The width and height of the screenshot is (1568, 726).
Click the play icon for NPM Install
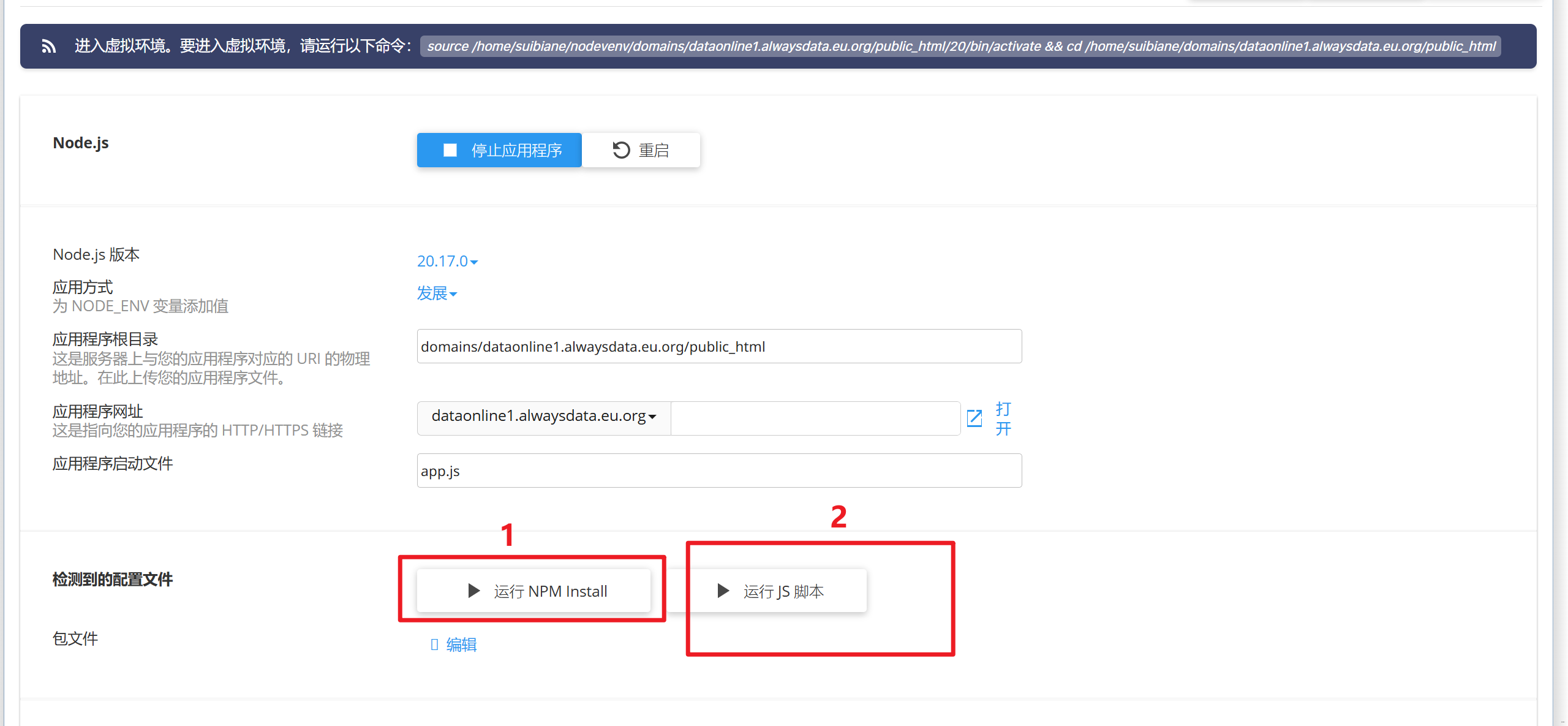pos(473,591)
